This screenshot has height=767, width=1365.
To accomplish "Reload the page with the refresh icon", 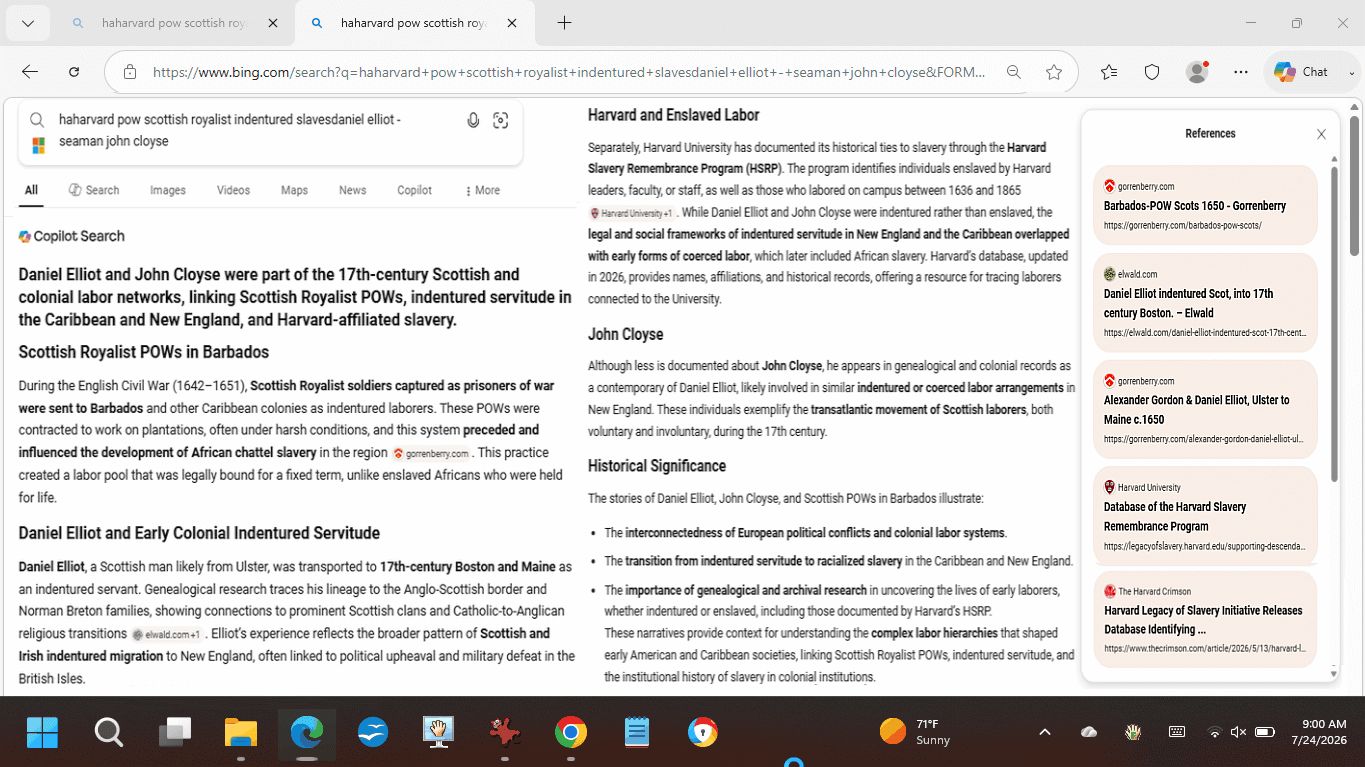I will [x=74, y=72].
